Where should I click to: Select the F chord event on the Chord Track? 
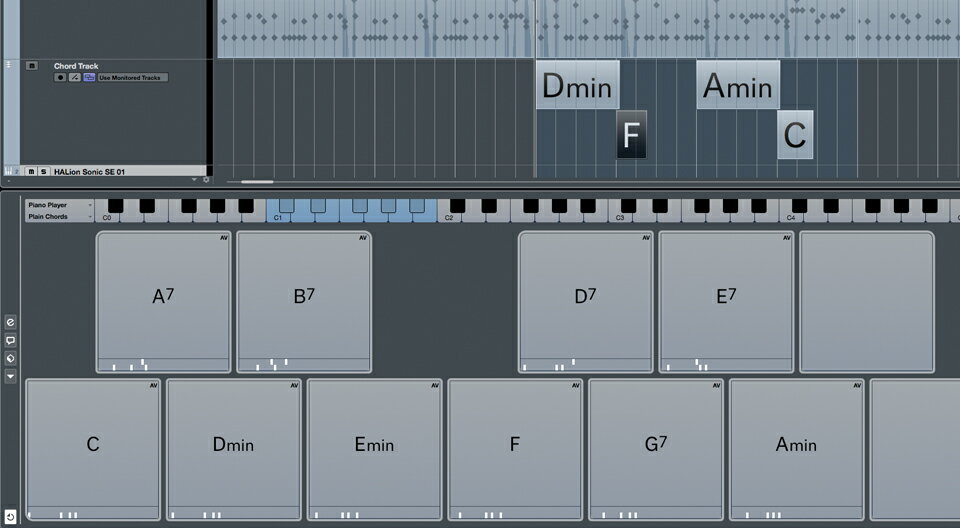click(631, 134)
